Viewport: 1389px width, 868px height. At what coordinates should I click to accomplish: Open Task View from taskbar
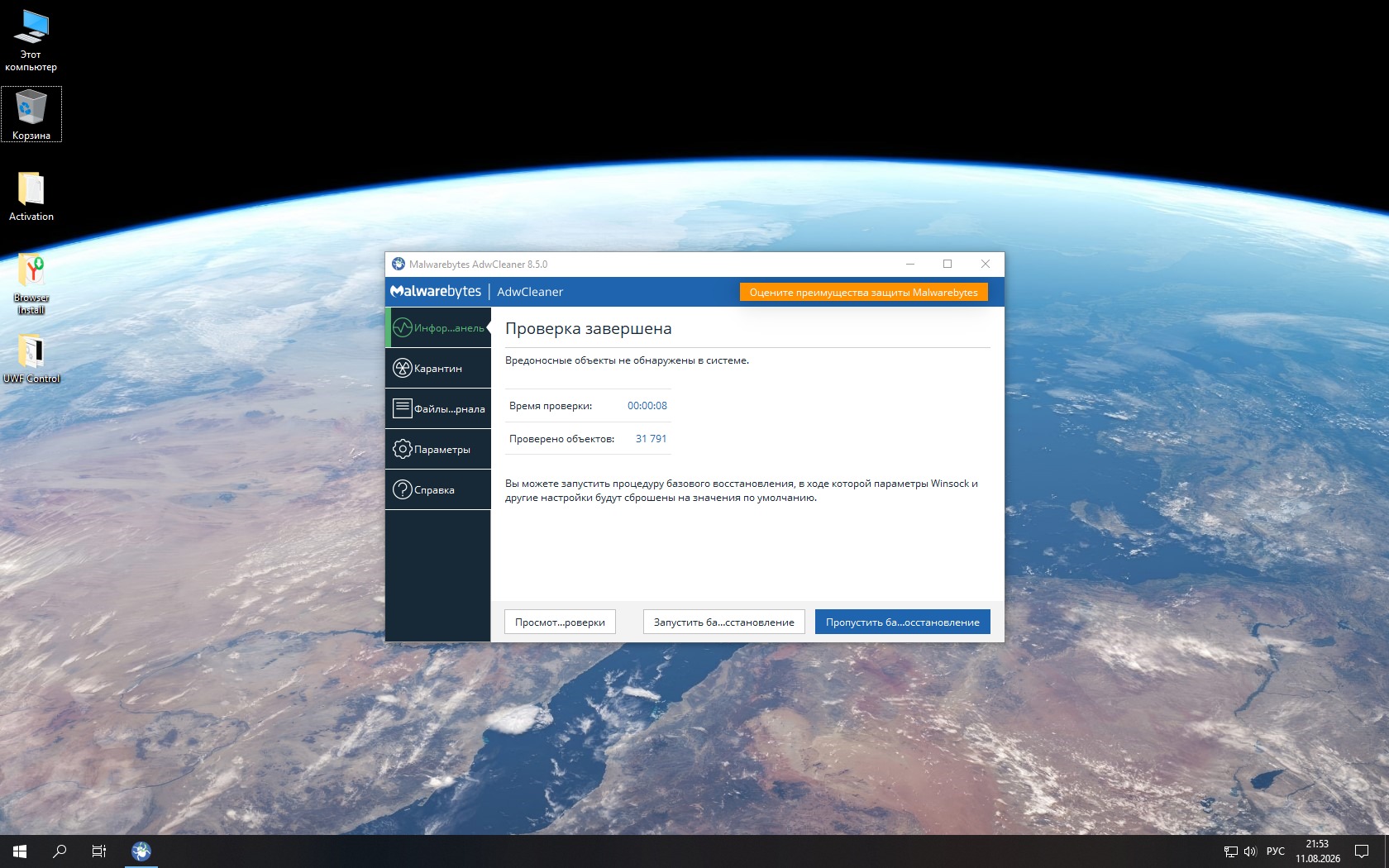99,851
